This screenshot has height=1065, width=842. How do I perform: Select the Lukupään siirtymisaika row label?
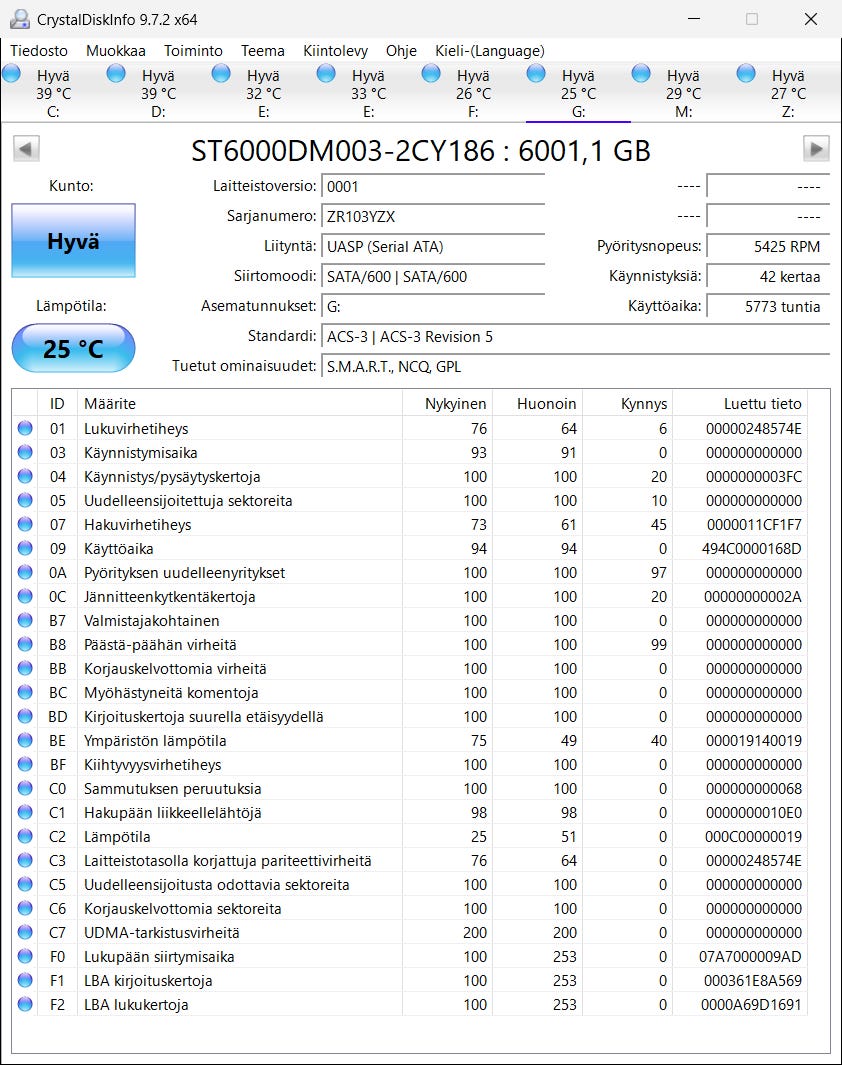click(x=159, y=956)
